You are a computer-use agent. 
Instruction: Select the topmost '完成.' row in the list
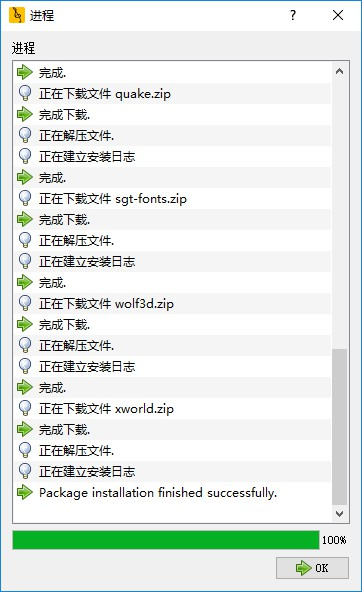click(173, 72)
